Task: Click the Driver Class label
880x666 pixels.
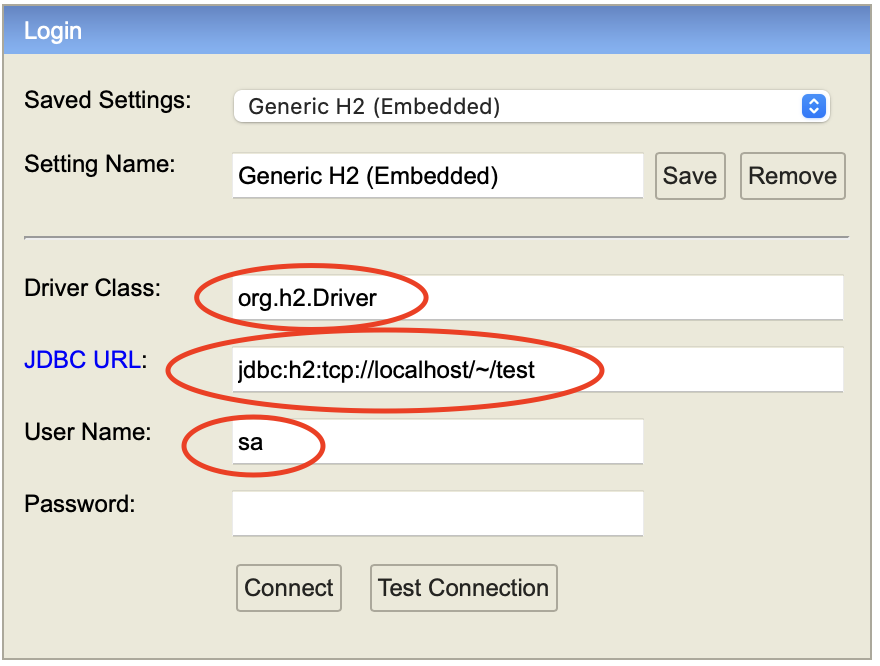Action: [x=93, y=288]
